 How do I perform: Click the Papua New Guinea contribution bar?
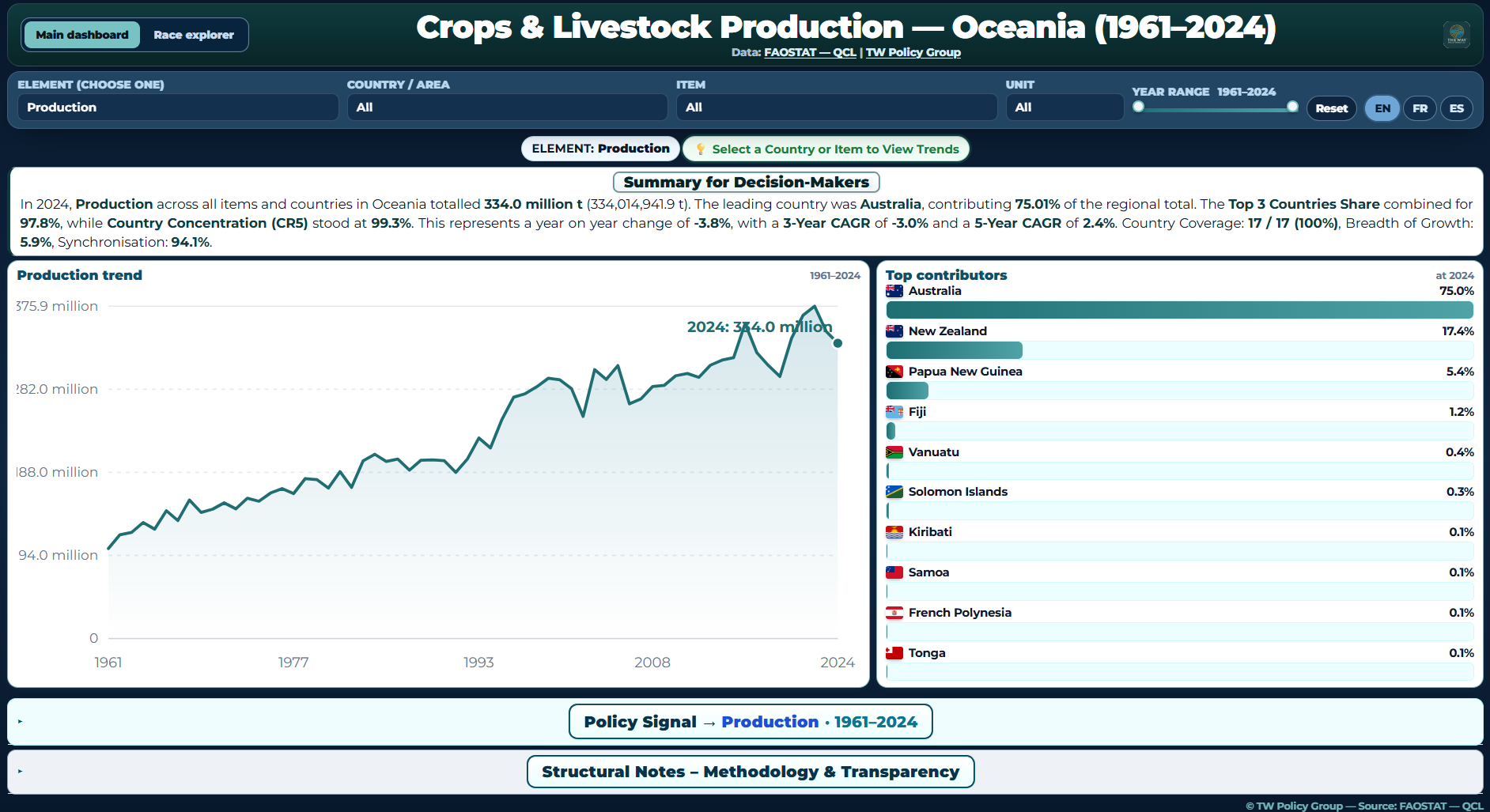click(x=907, y=391)
